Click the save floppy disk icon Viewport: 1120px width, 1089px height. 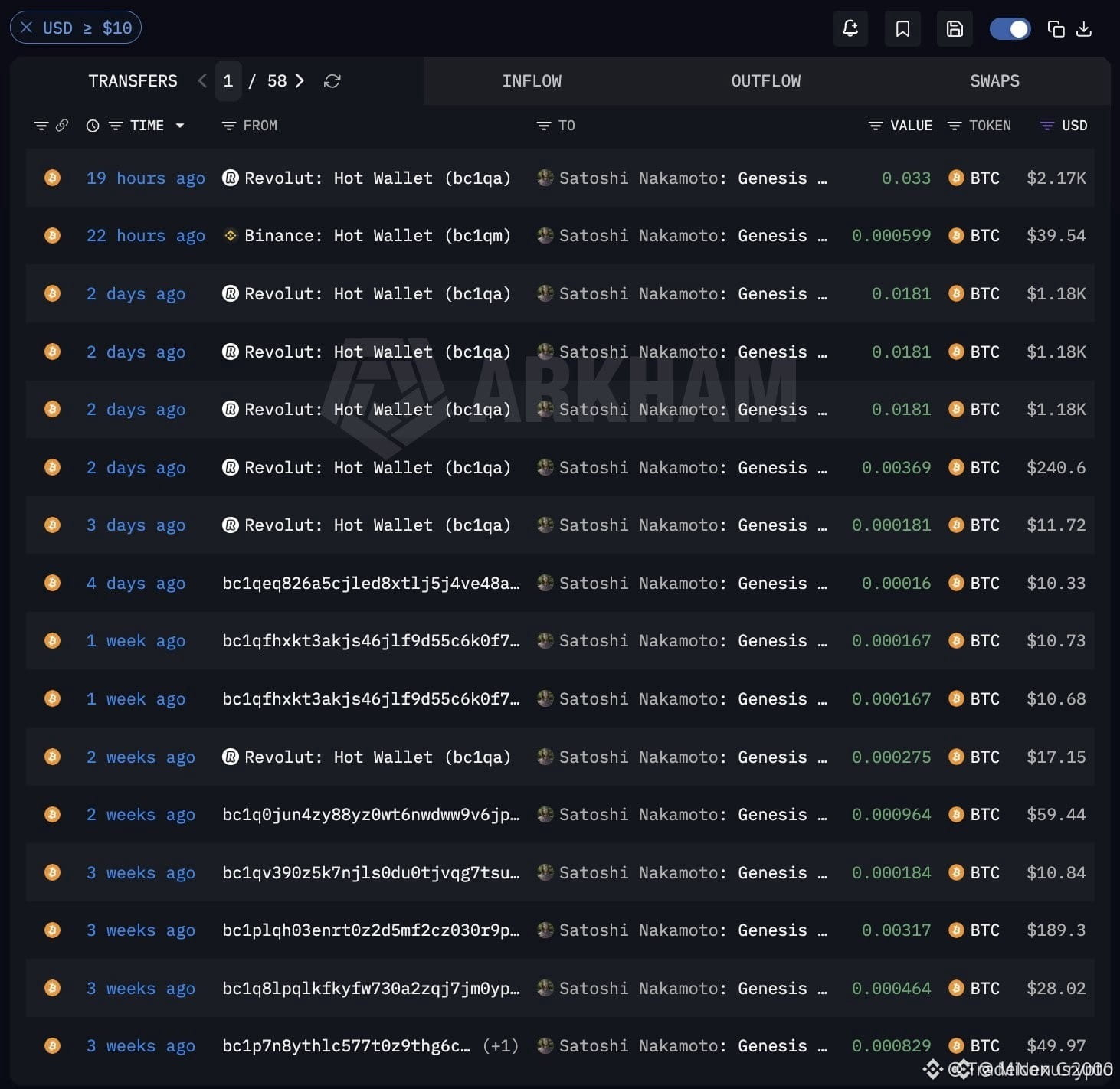[955, 29]
